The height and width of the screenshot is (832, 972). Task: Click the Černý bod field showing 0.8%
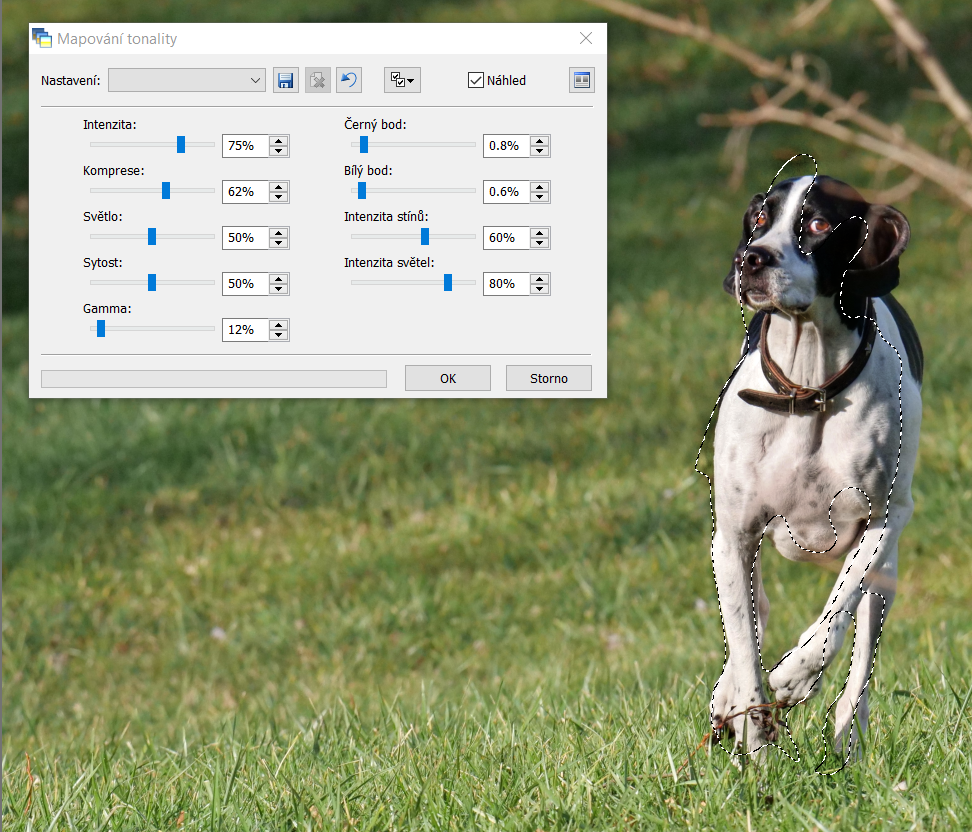(506, 146)
